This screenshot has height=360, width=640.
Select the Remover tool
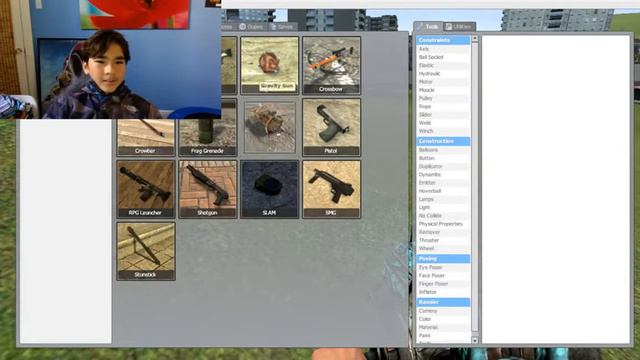click(443, 232)
